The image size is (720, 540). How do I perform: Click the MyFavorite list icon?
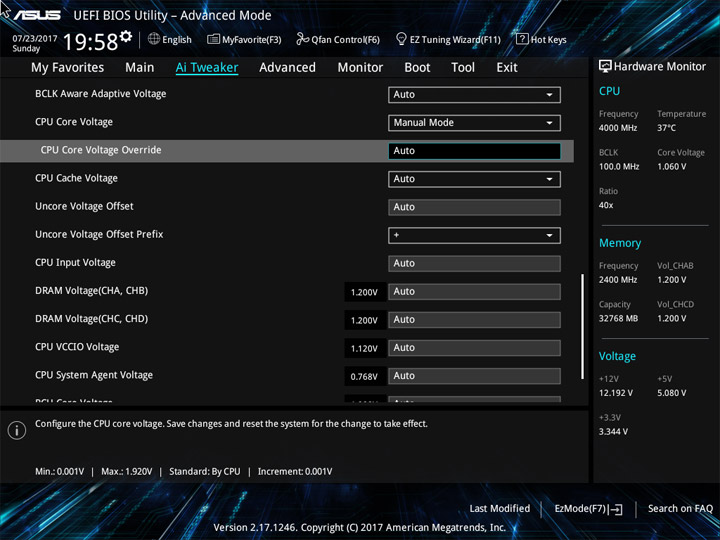[x=213, y=39]
